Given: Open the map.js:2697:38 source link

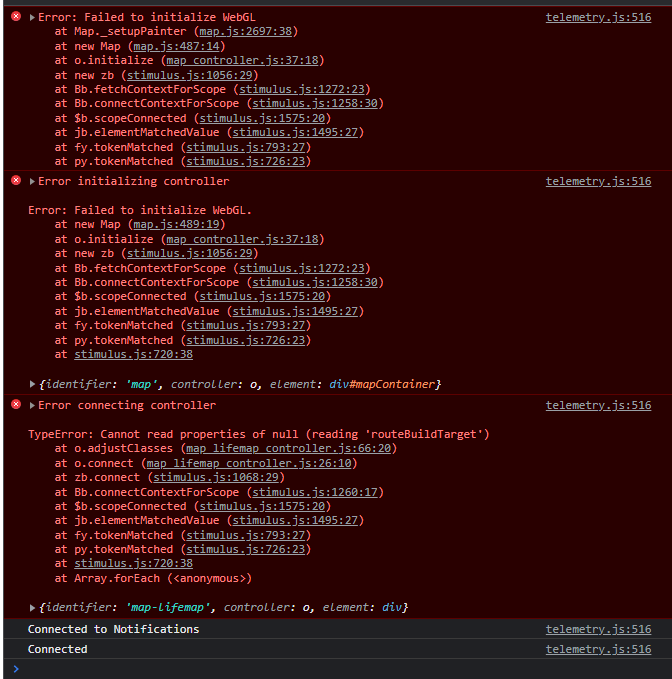Looking at the screenshot, I should 245,31.
